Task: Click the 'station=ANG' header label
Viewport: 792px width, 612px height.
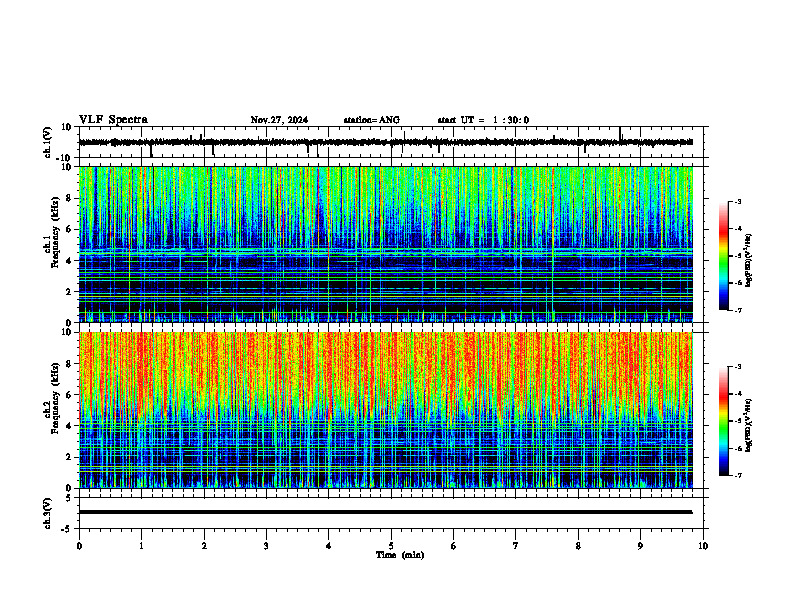Action: 372,120
